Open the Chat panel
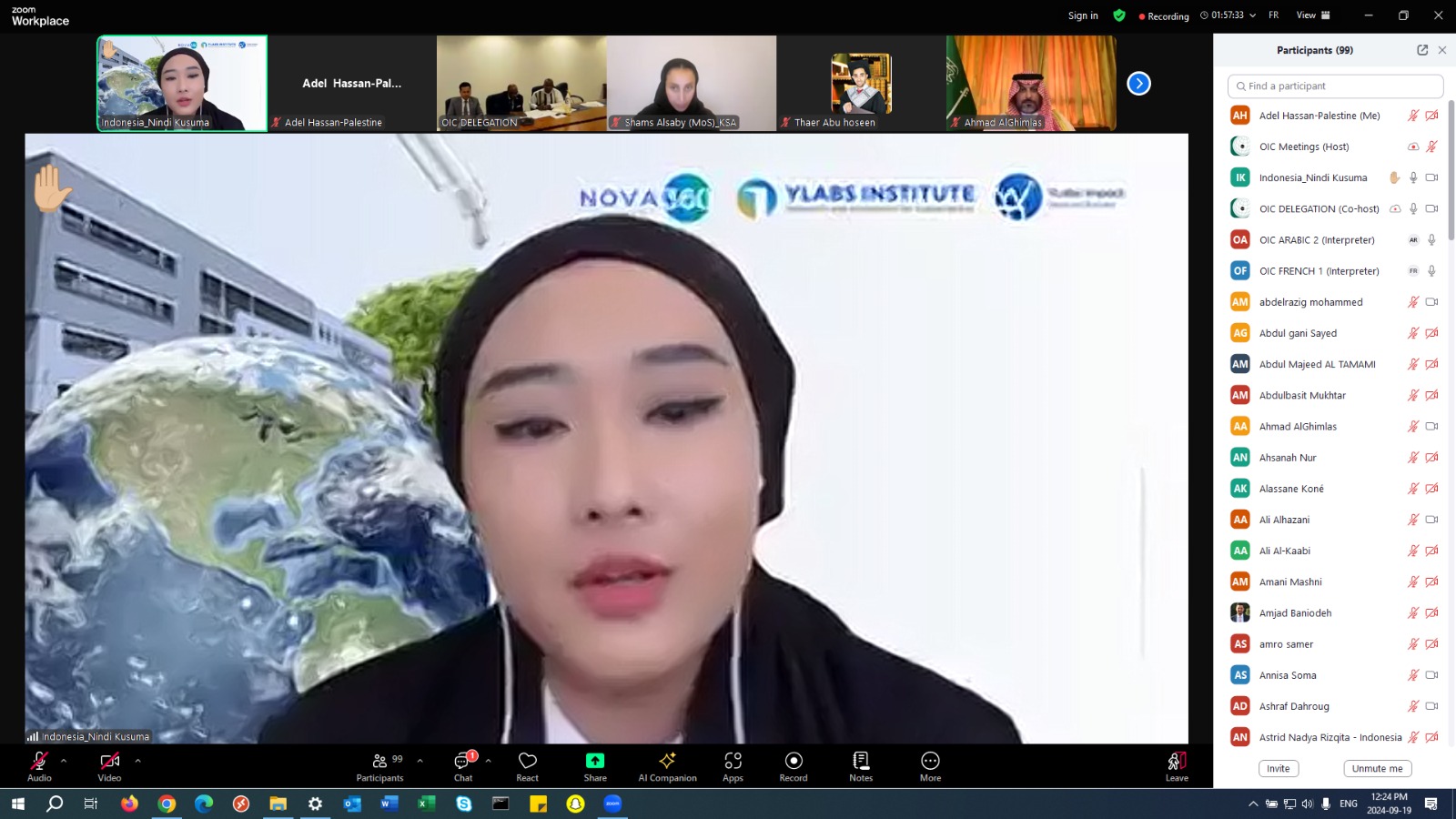The image size is (1456, 819). [x=463, y=765]
